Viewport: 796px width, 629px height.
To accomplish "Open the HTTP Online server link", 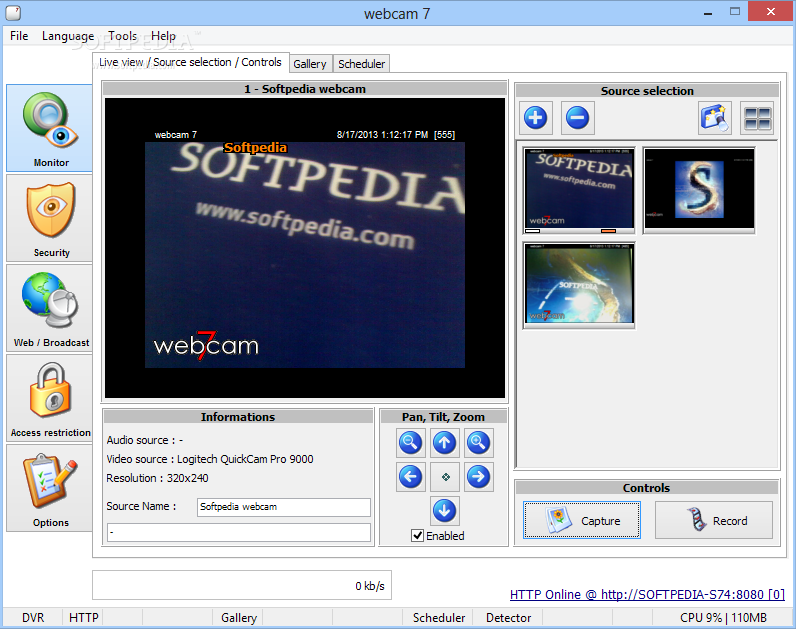I will click(x=647, y=594).
